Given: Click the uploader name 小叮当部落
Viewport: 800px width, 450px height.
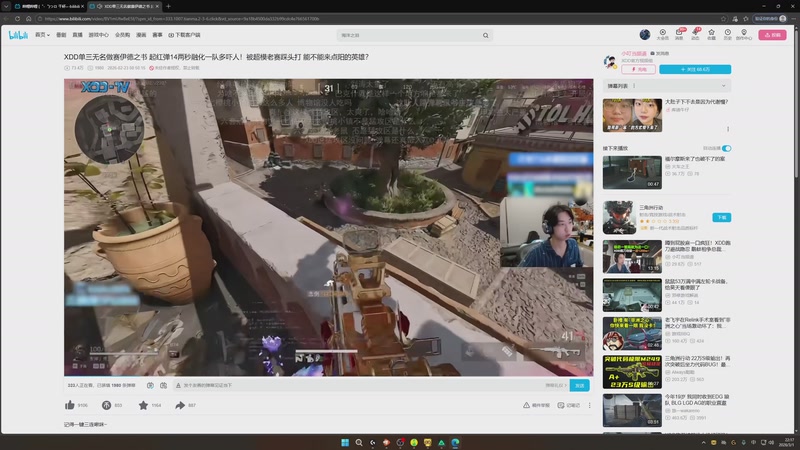Looking at the screenshot, I should pos(634,53).
